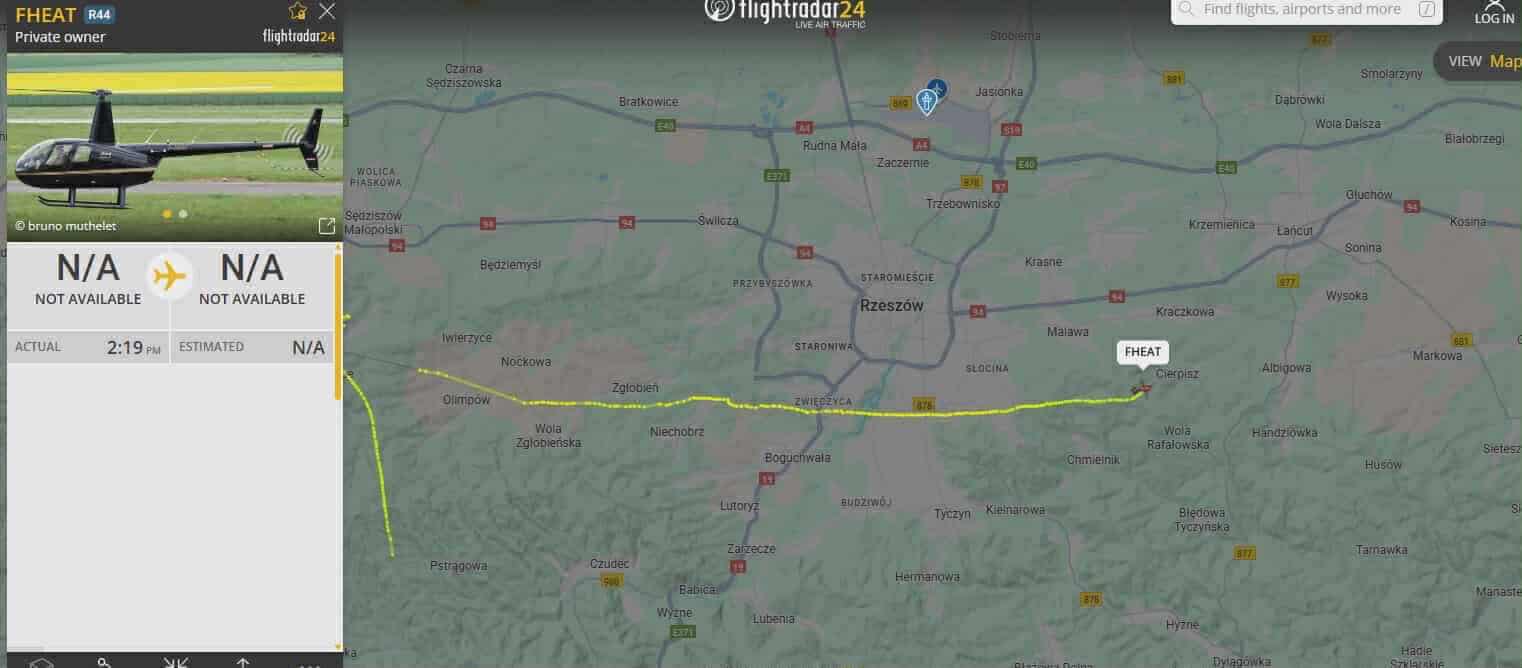Open aircraft photo in external link icon
The image size is (1522, 668).
[326, 226]
